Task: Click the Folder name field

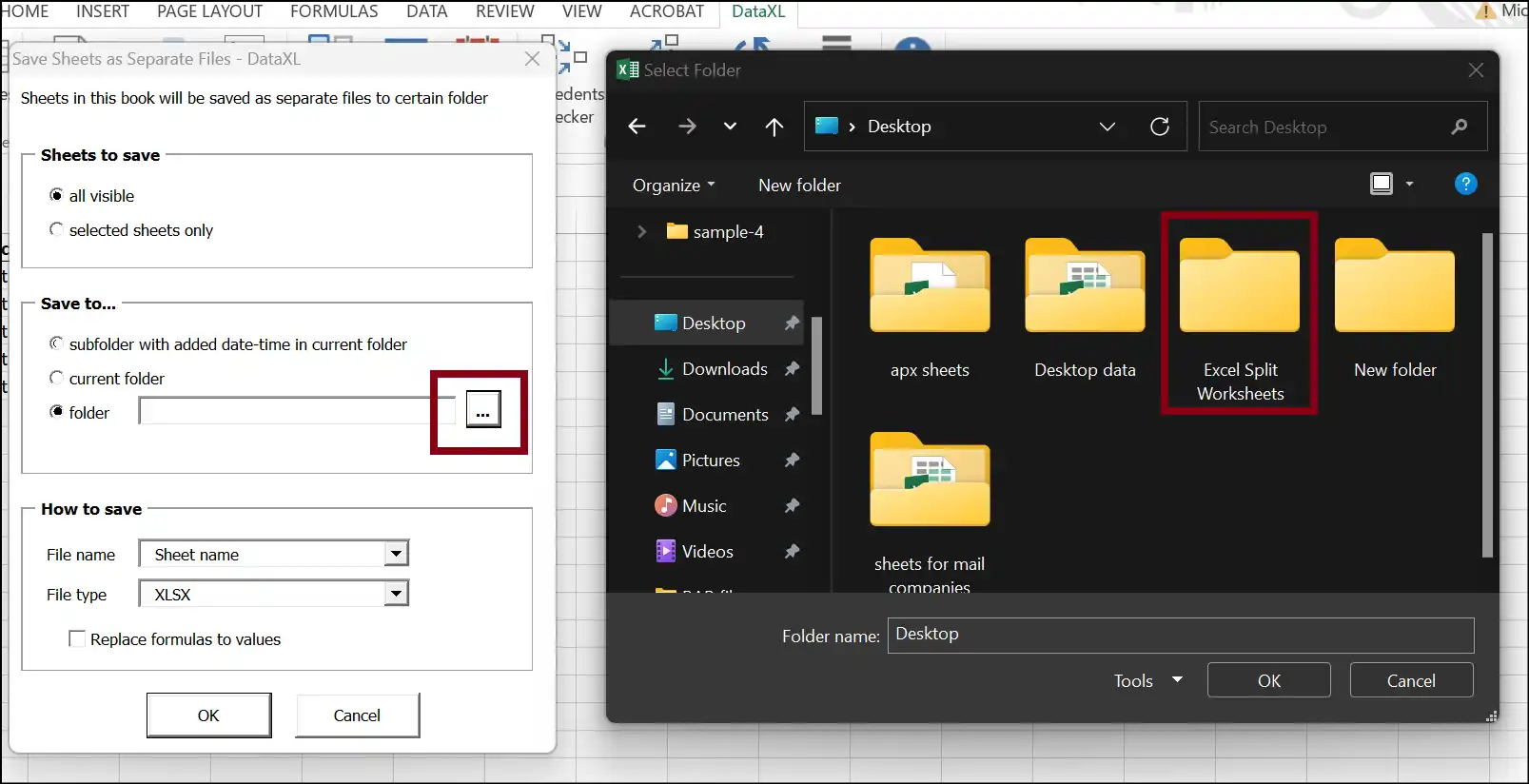Action: click(1181, 636)
